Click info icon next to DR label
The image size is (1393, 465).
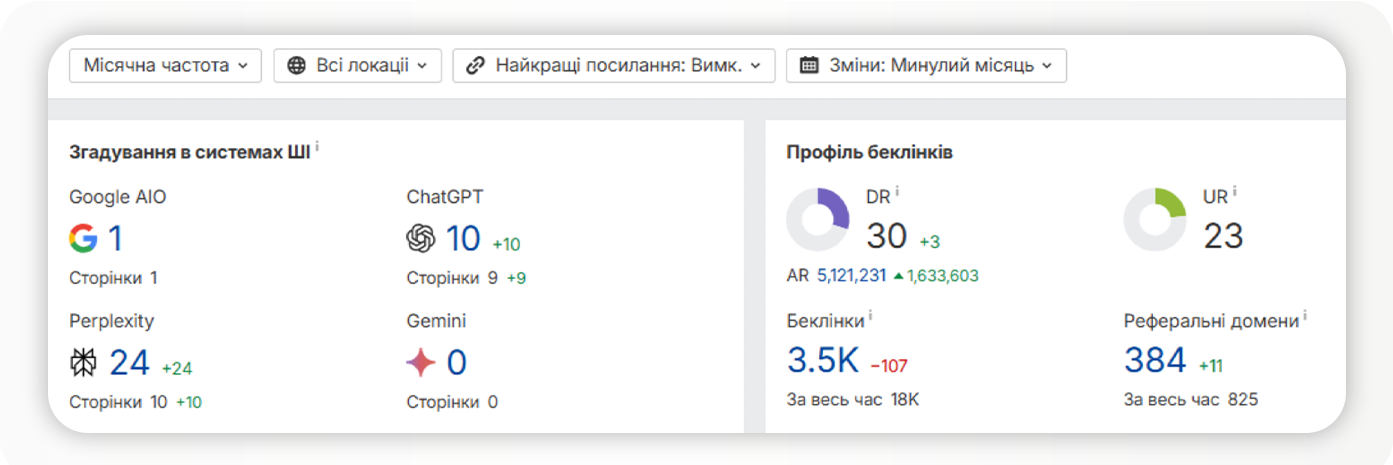click(x=897, y=191)
